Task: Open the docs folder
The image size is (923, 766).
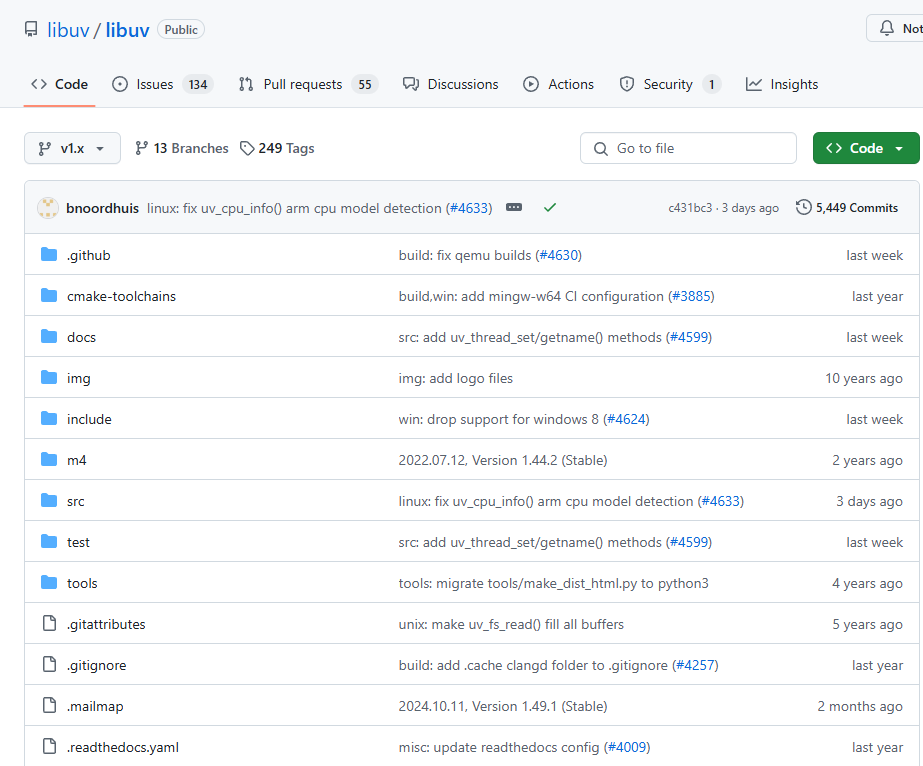Action: [81, 337]
